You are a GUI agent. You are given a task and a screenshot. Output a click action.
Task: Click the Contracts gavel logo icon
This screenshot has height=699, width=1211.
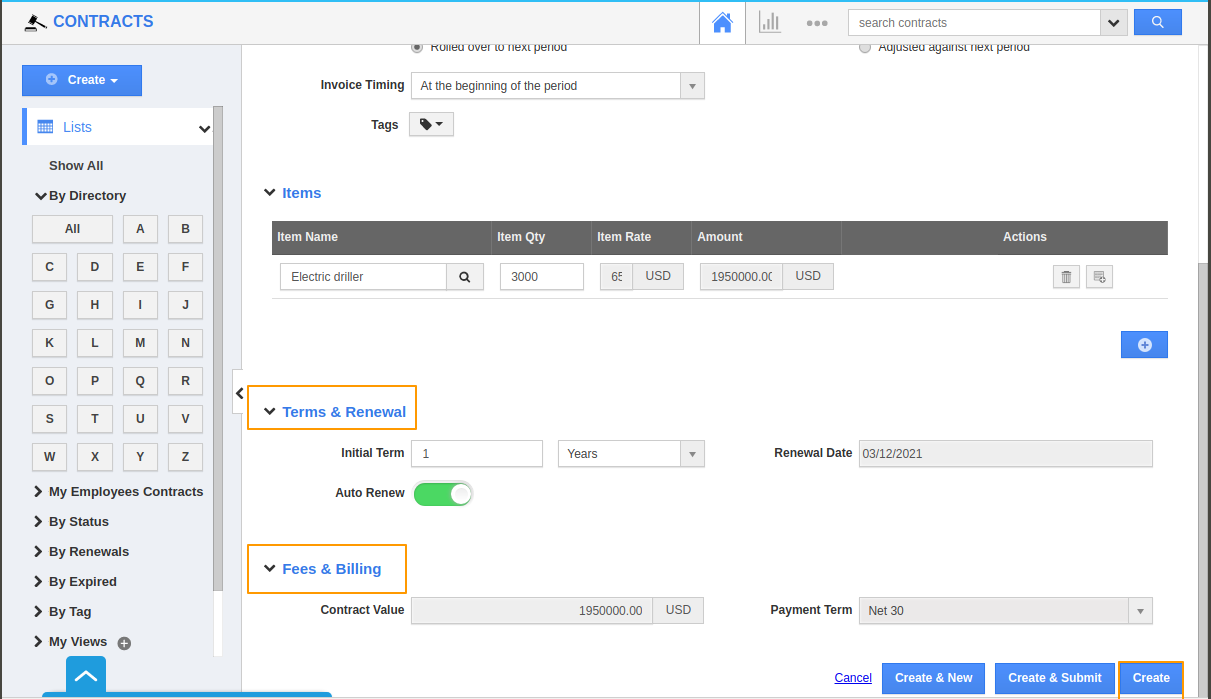[x=36, y=22]
